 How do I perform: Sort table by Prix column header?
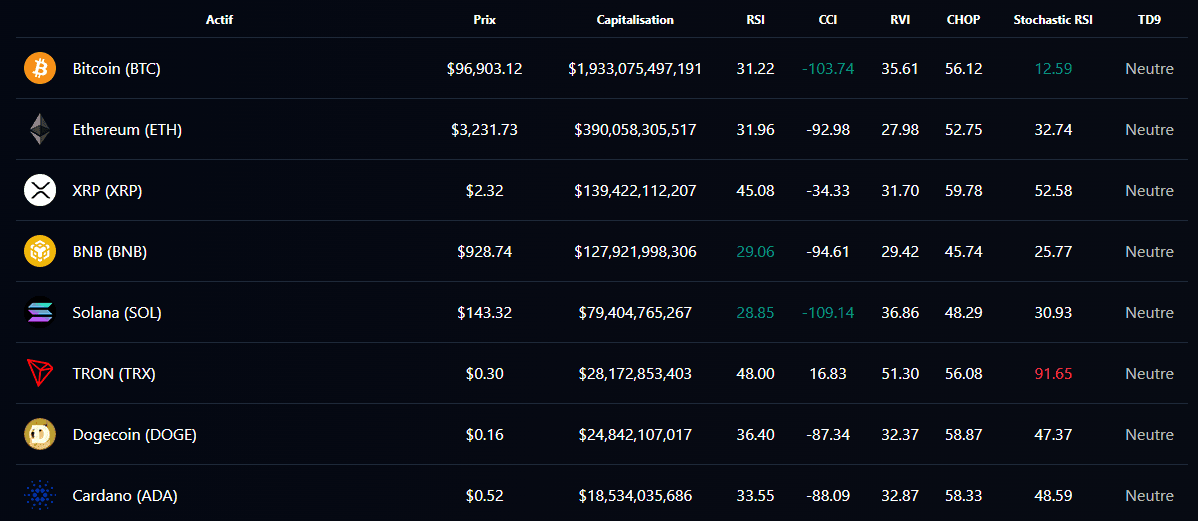coord(484,20)
